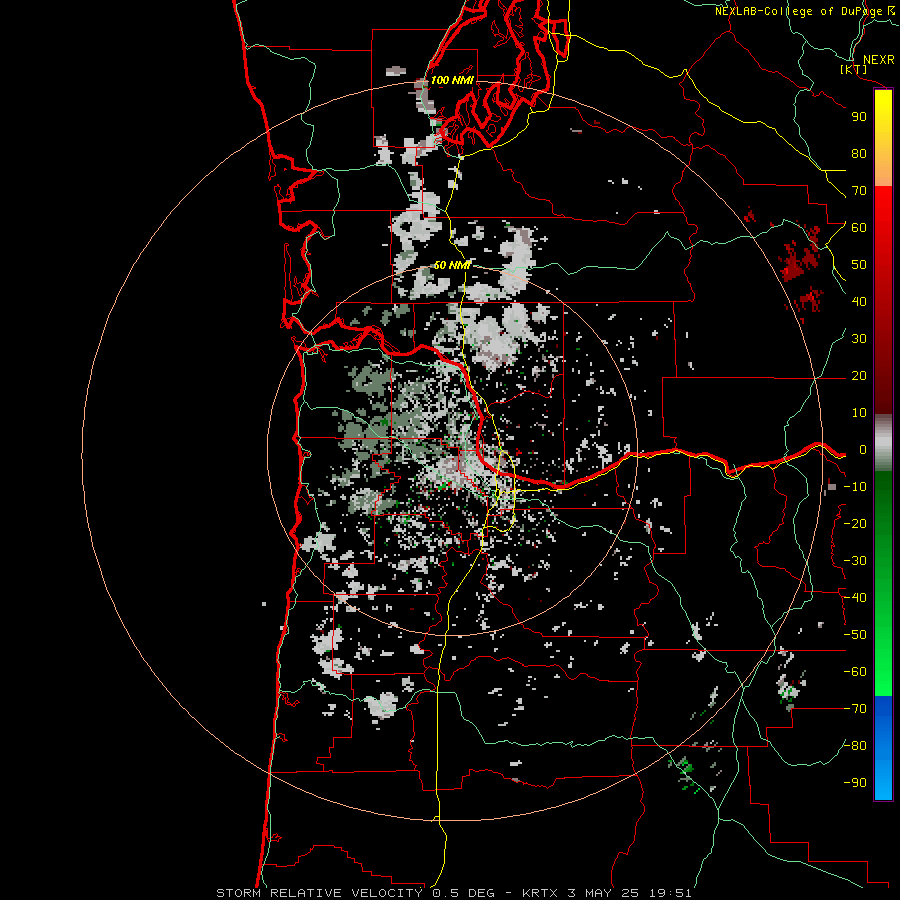Select the 30 tick label on colorbar
This screenshot has width=900, height=900.
859,339
